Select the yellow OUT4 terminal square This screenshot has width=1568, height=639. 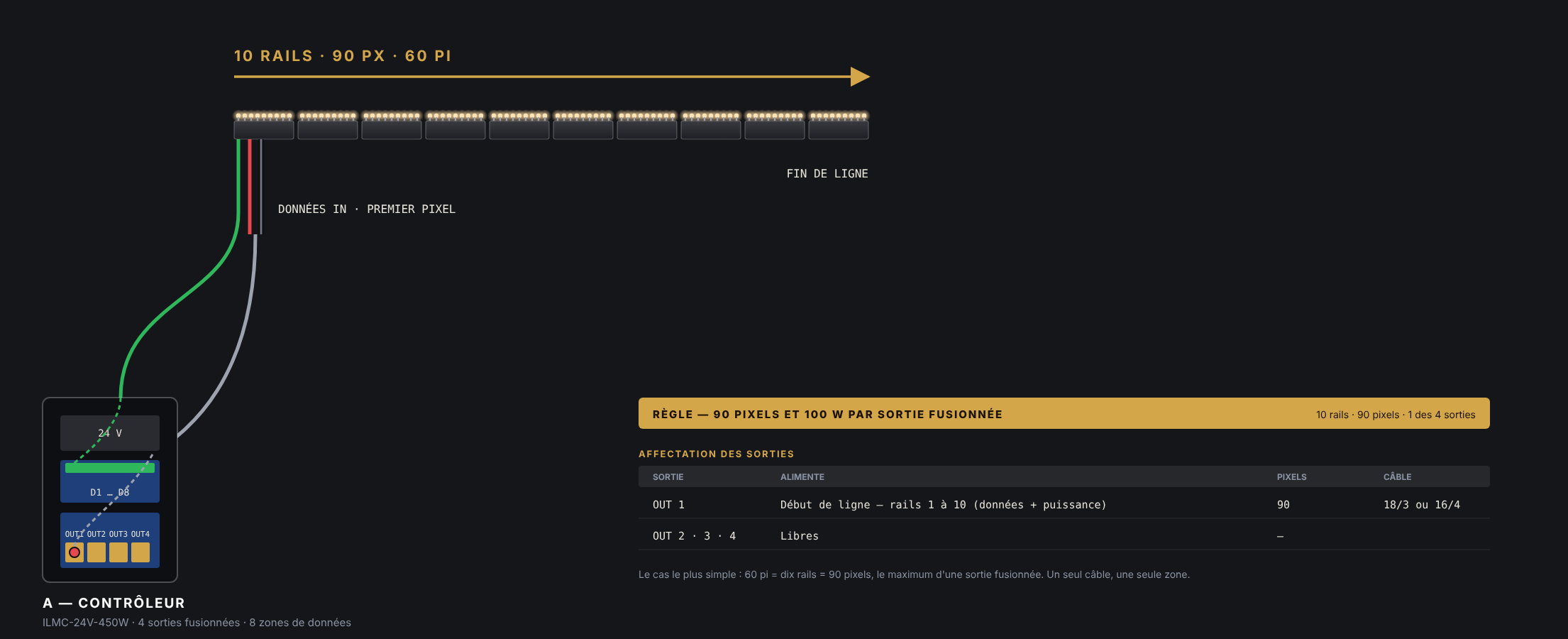(140, 552)
